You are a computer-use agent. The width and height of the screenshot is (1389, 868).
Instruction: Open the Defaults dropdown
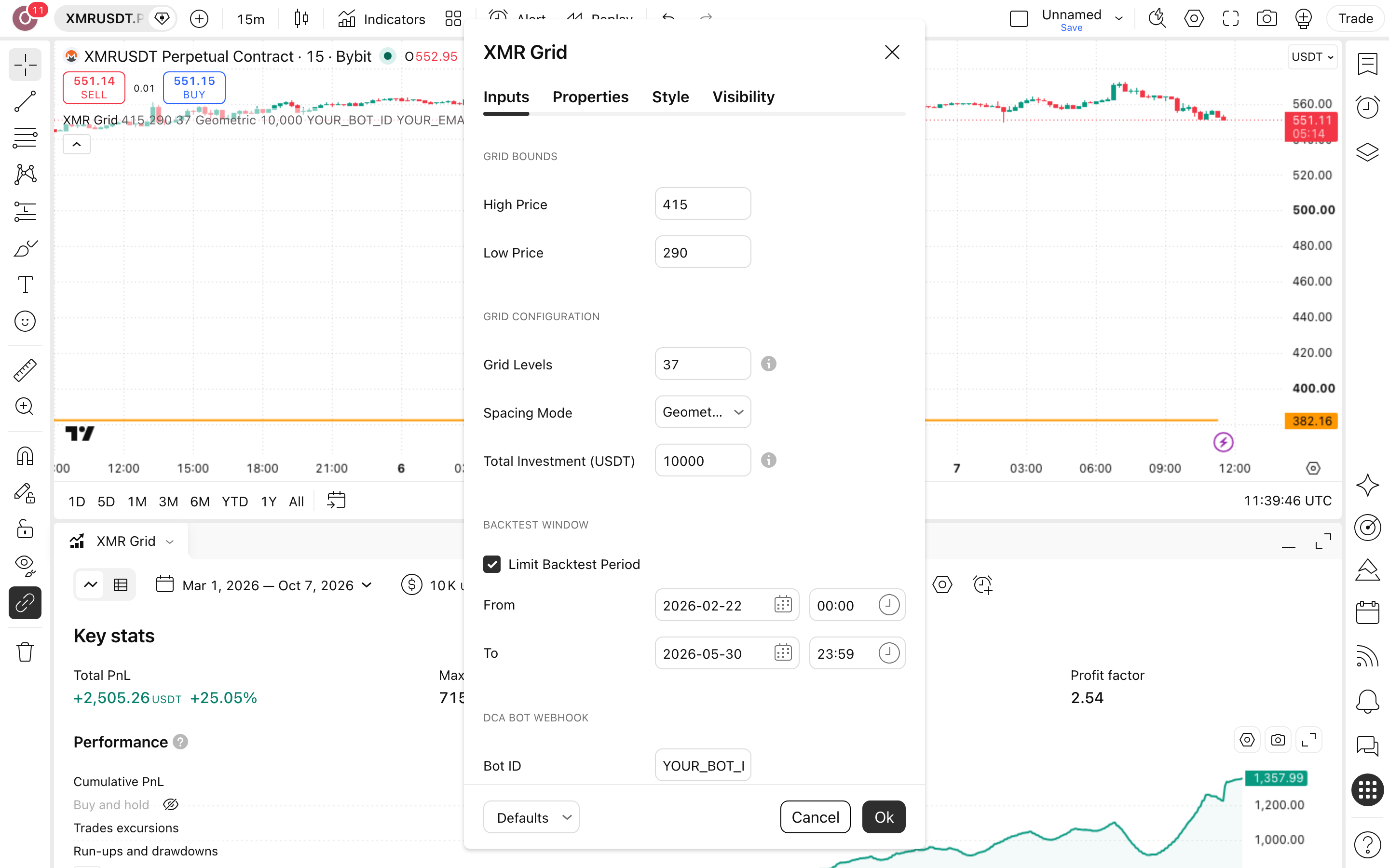point(531,817)
